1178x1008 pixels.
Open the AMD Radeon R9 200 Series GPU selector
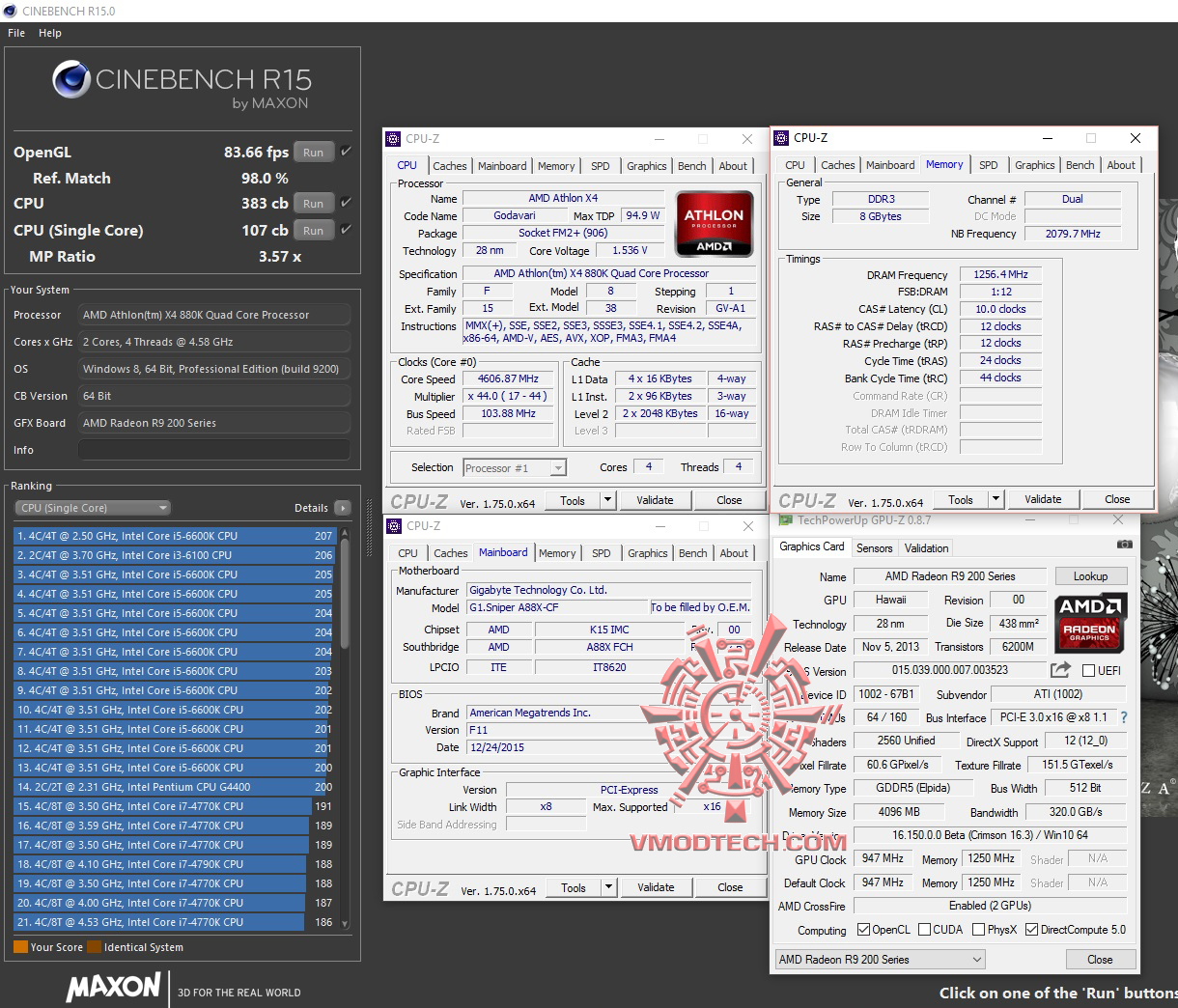[x=880, y=960]
